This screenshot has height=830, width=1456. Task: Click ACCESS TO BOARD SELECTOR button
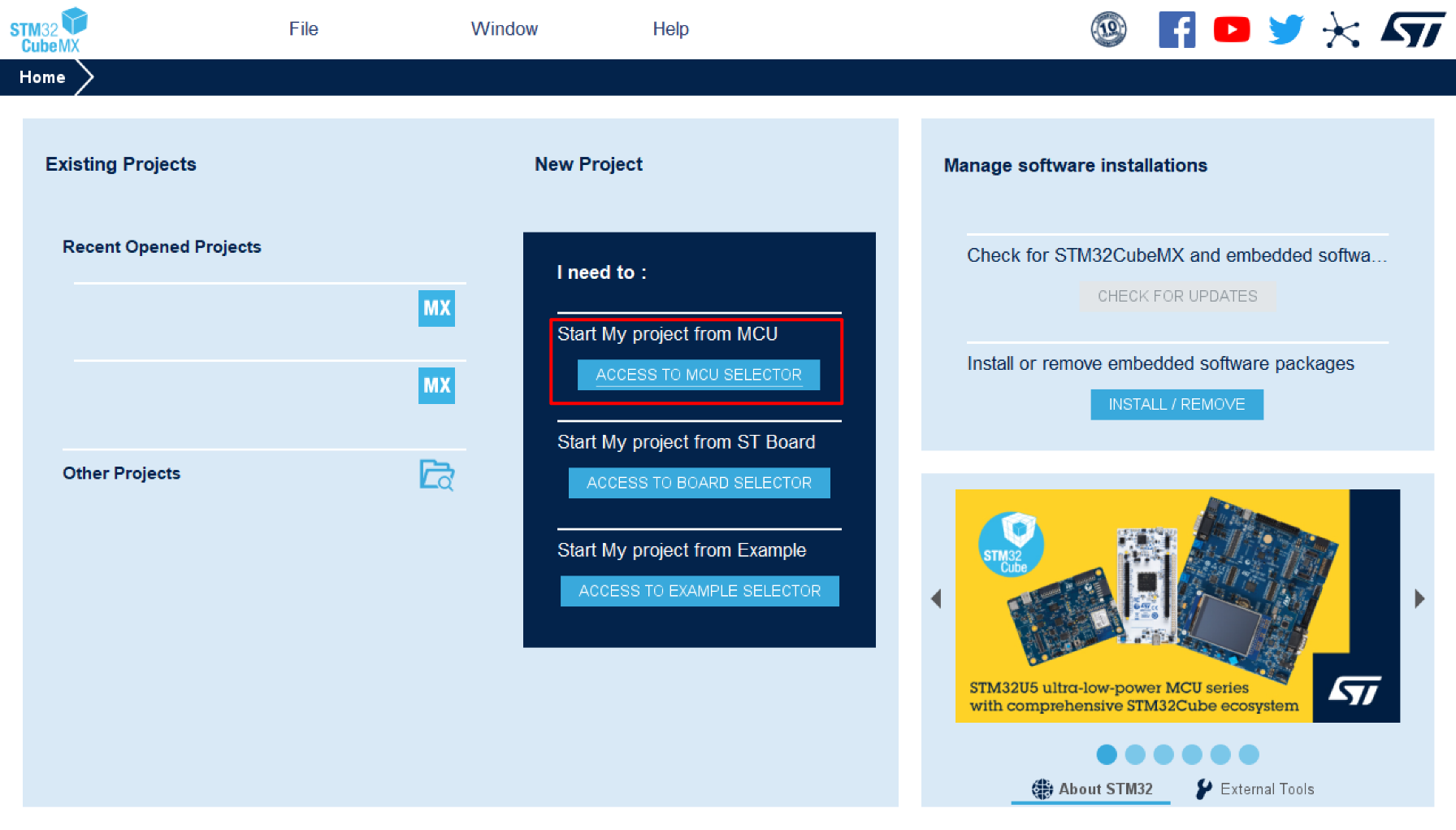pyautogui.click(x=700, y=483)
